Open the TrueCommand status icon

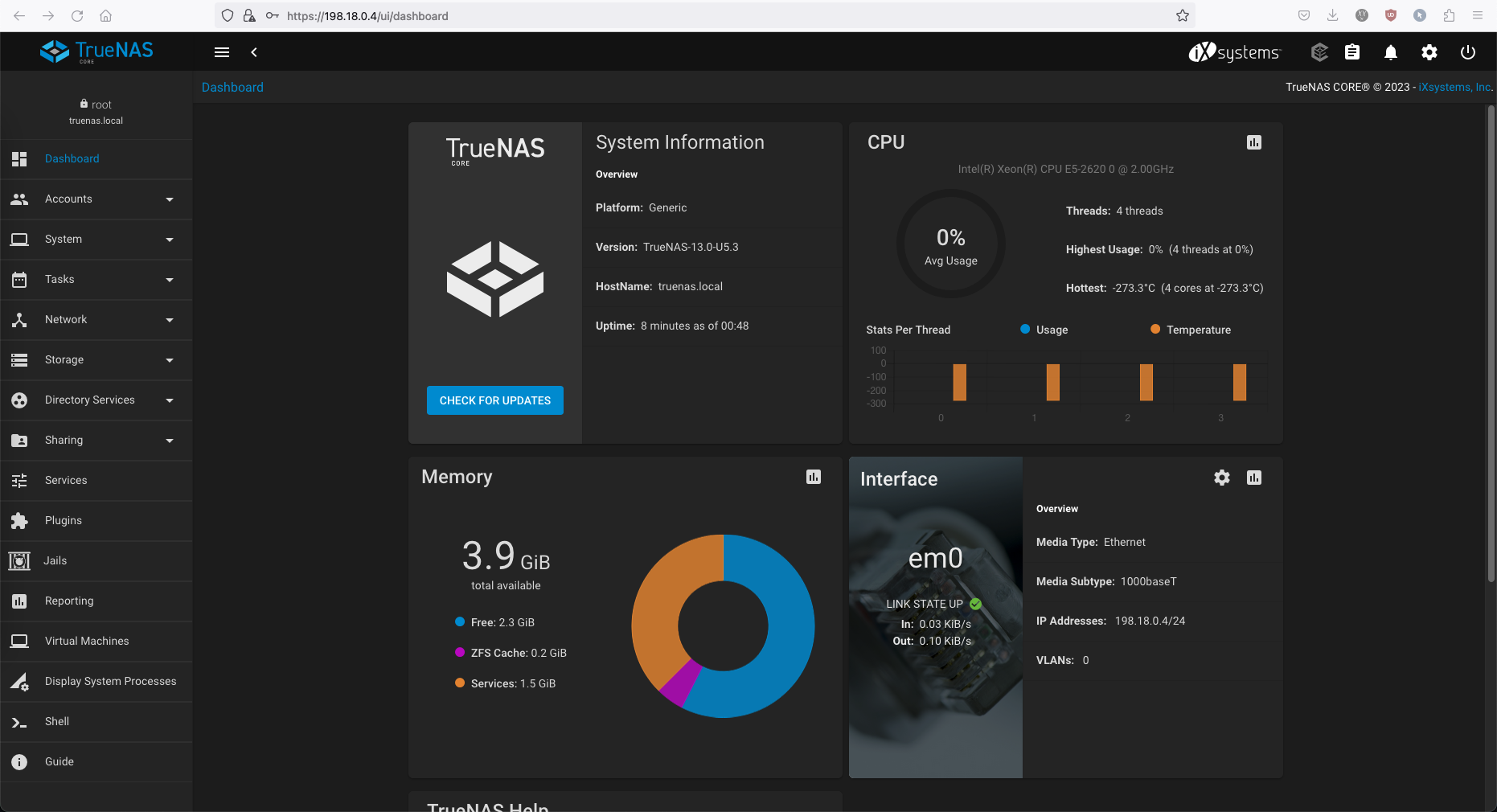point(1319,52)
